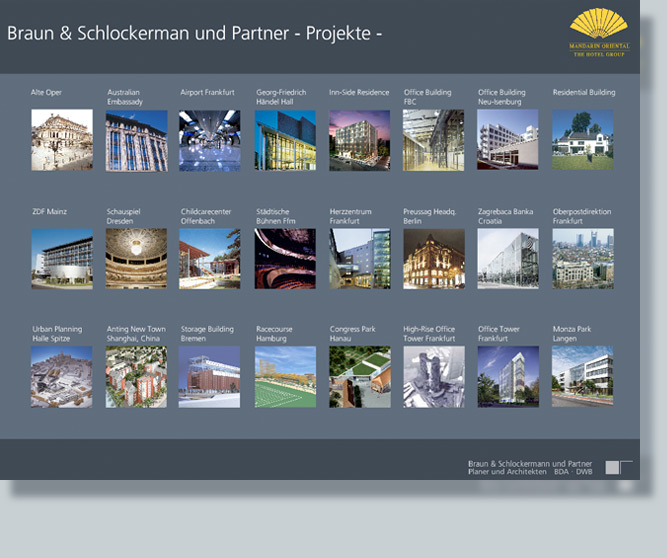The image size is (667, 558).
Task: Open the Congress Park Hanau project image
Action: click(360, 377)
